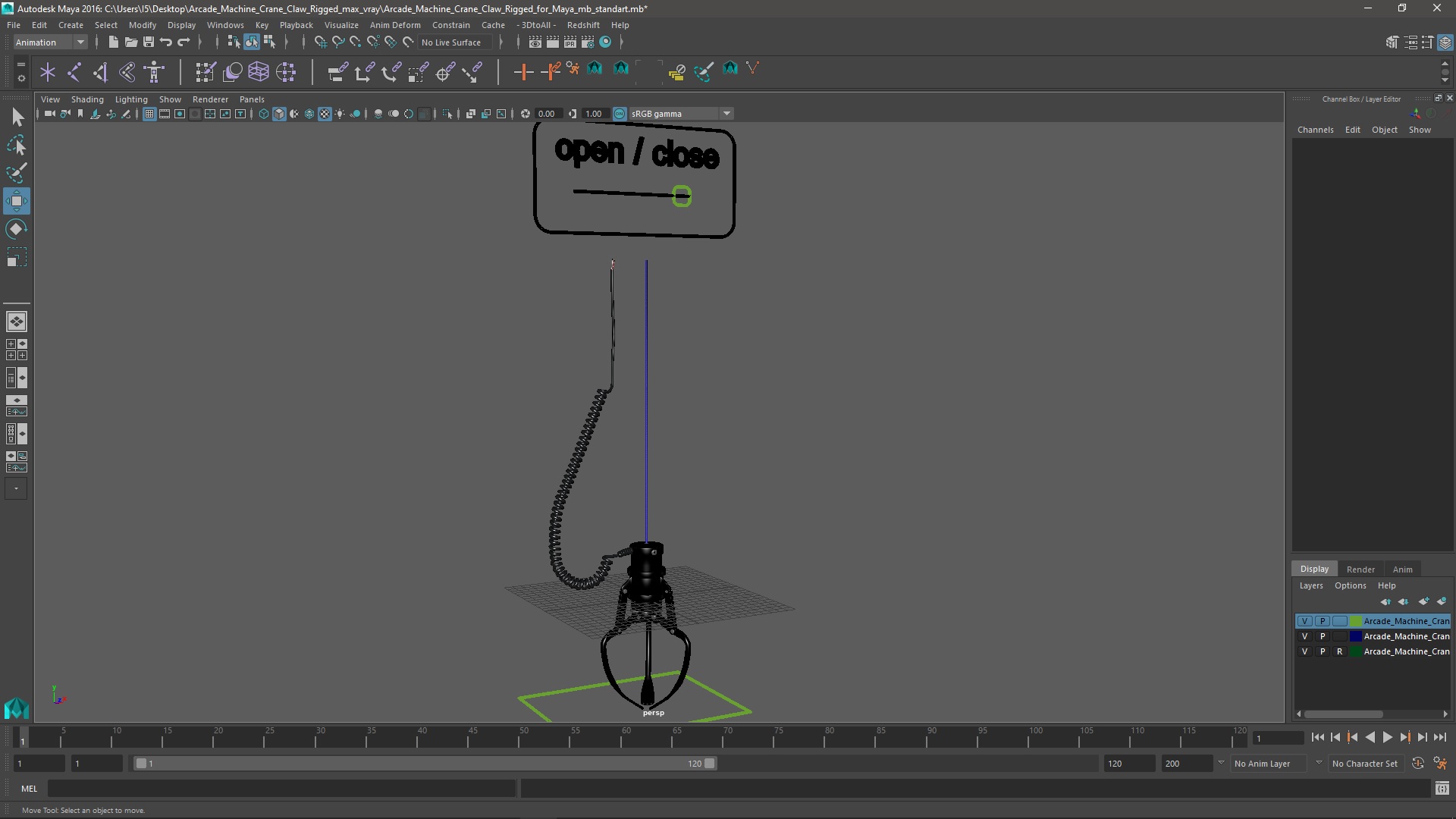Drag the open/close slider control
The image size is (1456, 819).
click(x=681, y=195)
